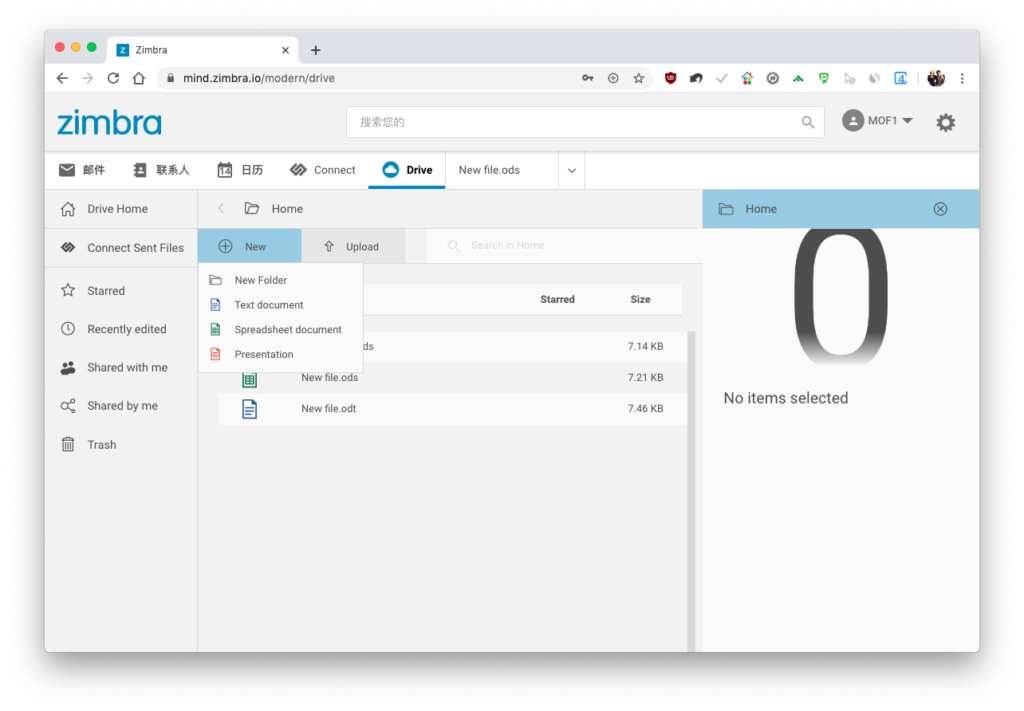Click the Upload button
The image size is (1024, 711).
353,247
